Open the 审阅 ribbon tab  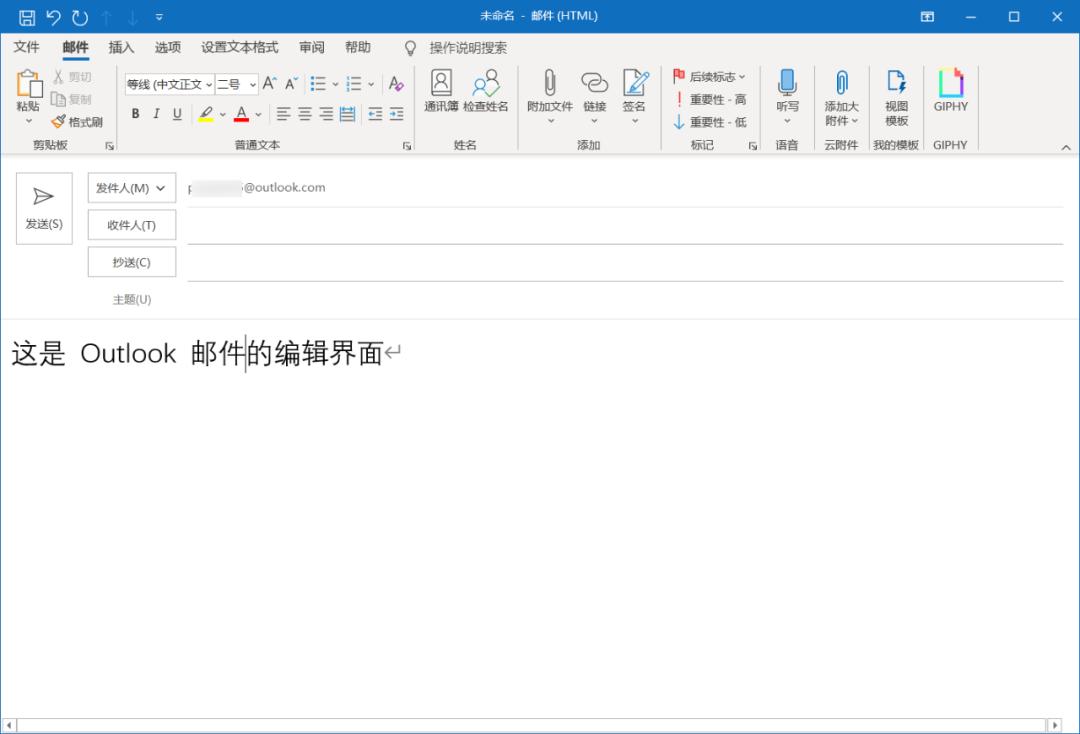(311, 47)
